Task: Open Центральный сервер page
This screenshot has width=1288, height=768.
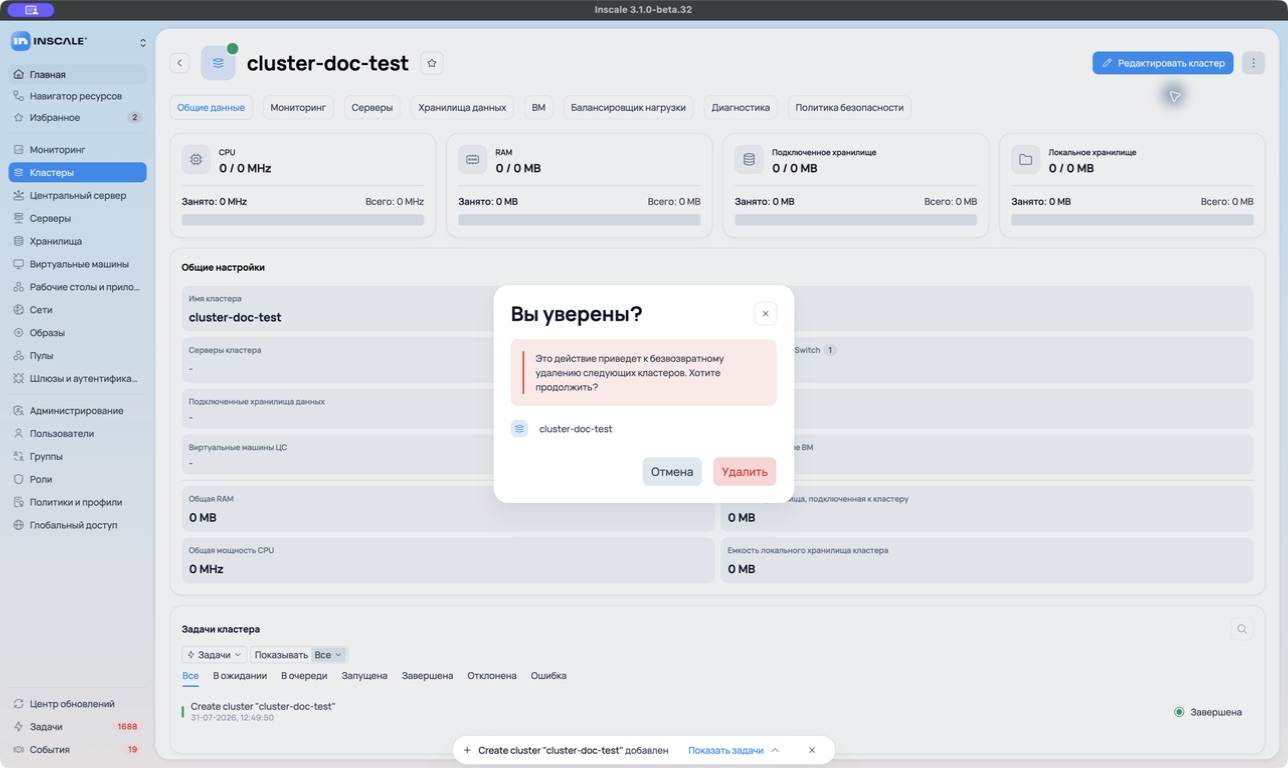Action: coord(77,196)
